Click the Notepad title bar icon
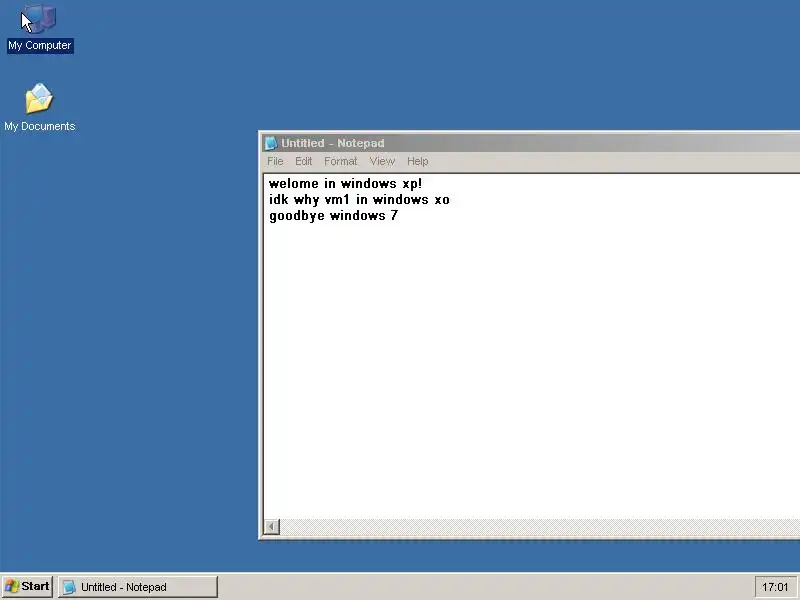Screen dimensions: 800x600 [270, 143]
